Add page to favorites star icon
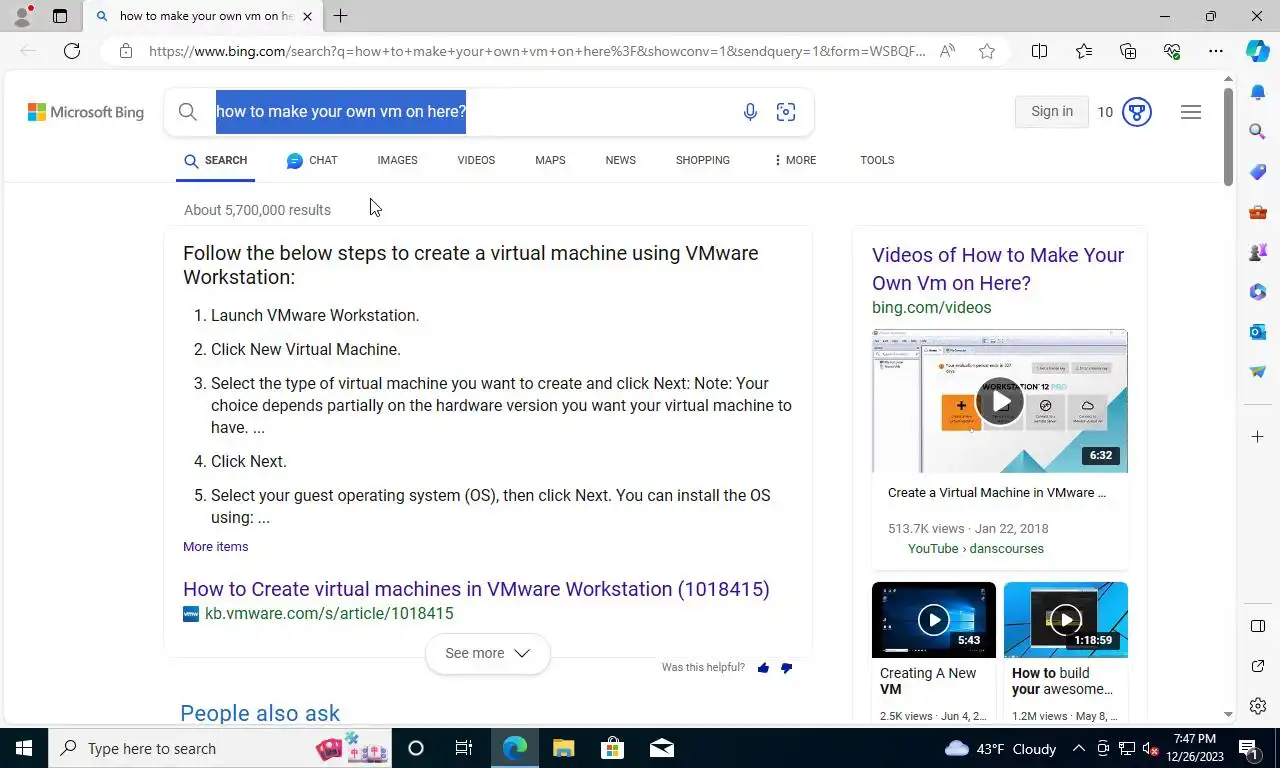 click(x=987, y=51)
